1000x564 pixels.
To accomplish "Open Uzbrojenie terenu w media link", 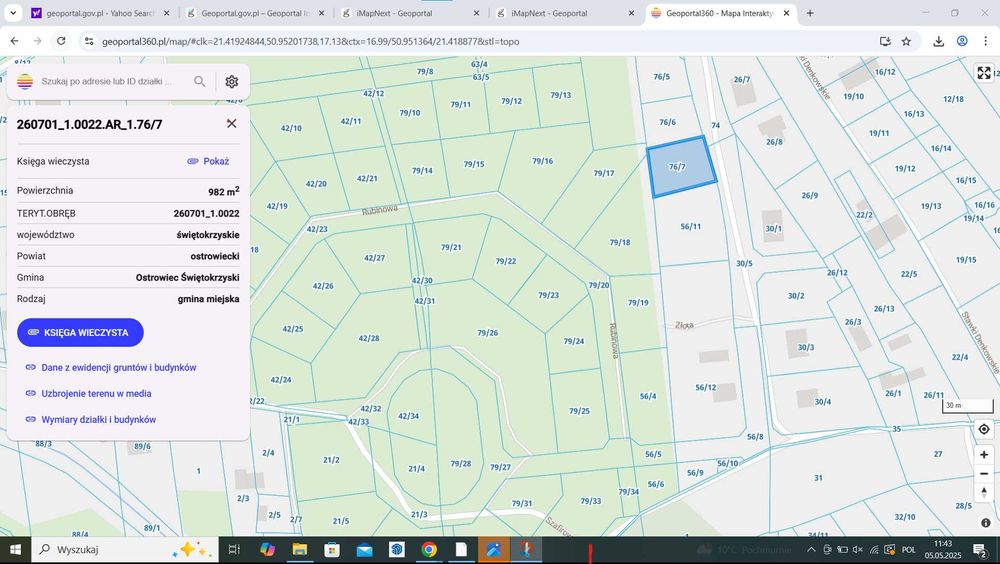I will coord(89,394).
